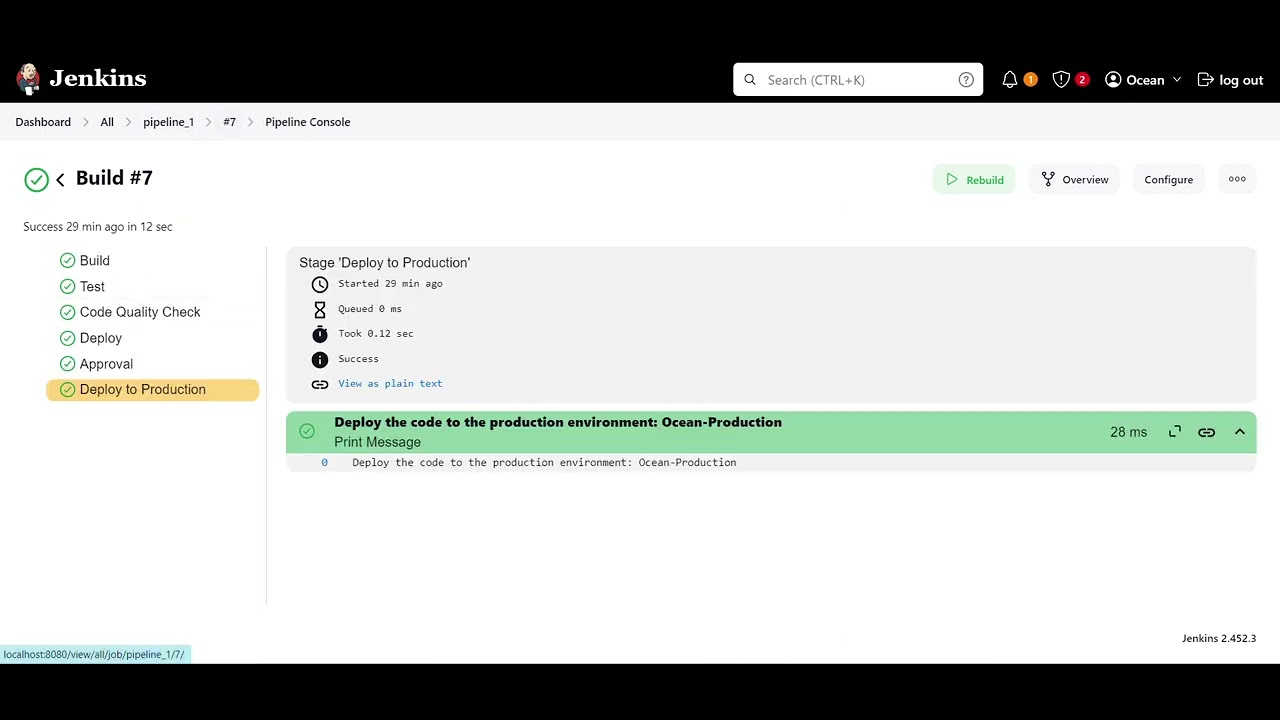Log out of Jenkins
The image size is (1280, 720).
tap(1231, 80)
